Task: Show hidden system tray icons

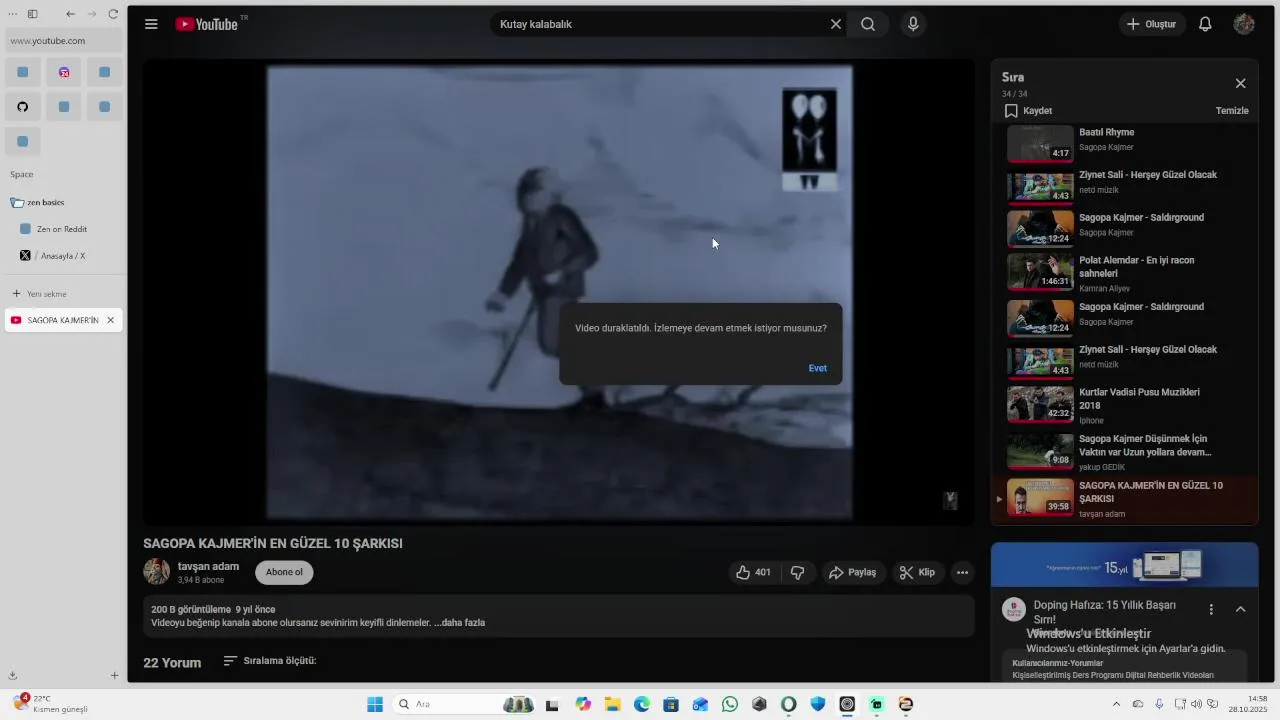Action: click(x=1116, y=704)
